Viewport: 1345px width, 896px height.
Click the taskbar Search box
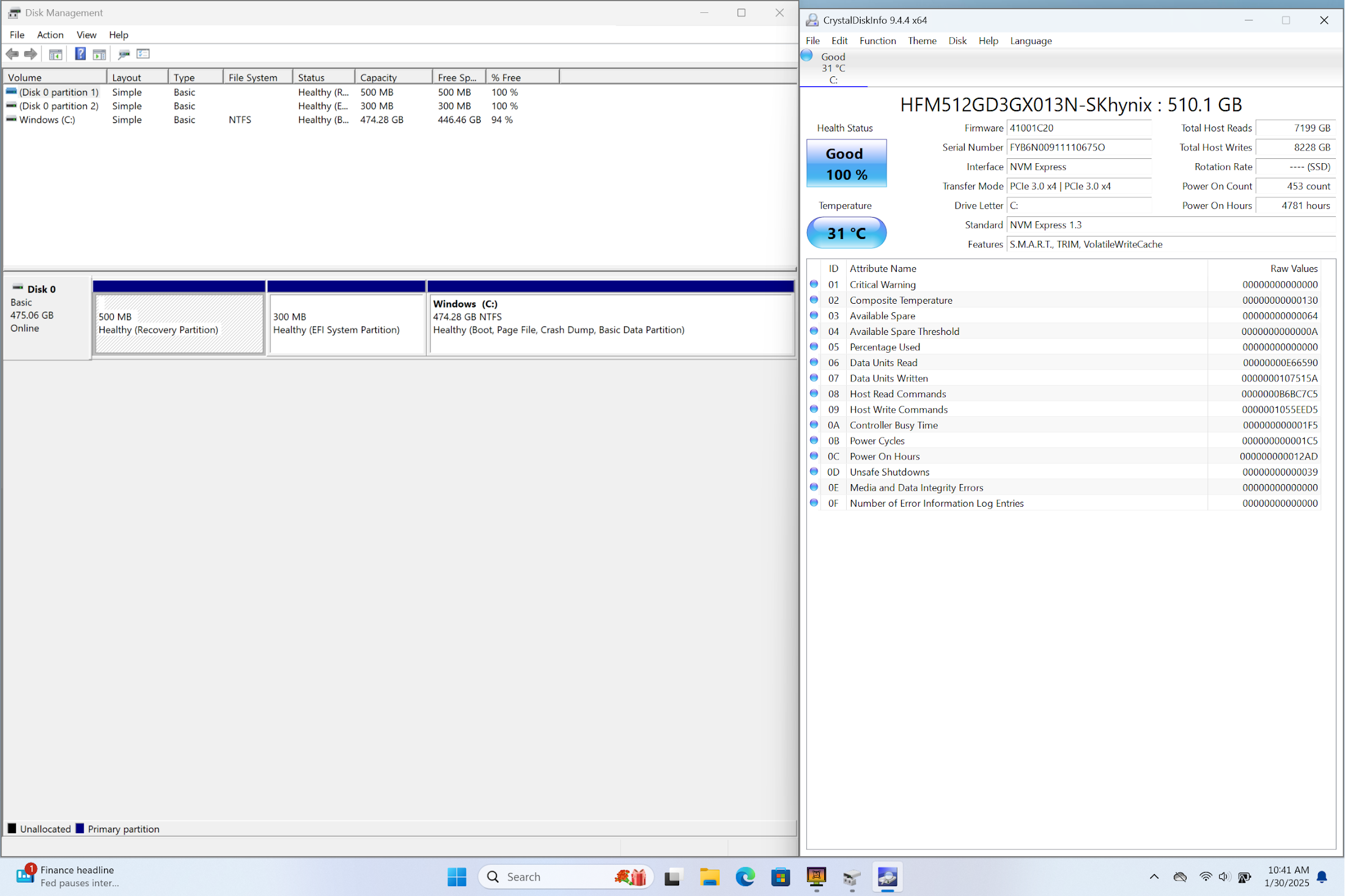[x=566, y=877]
